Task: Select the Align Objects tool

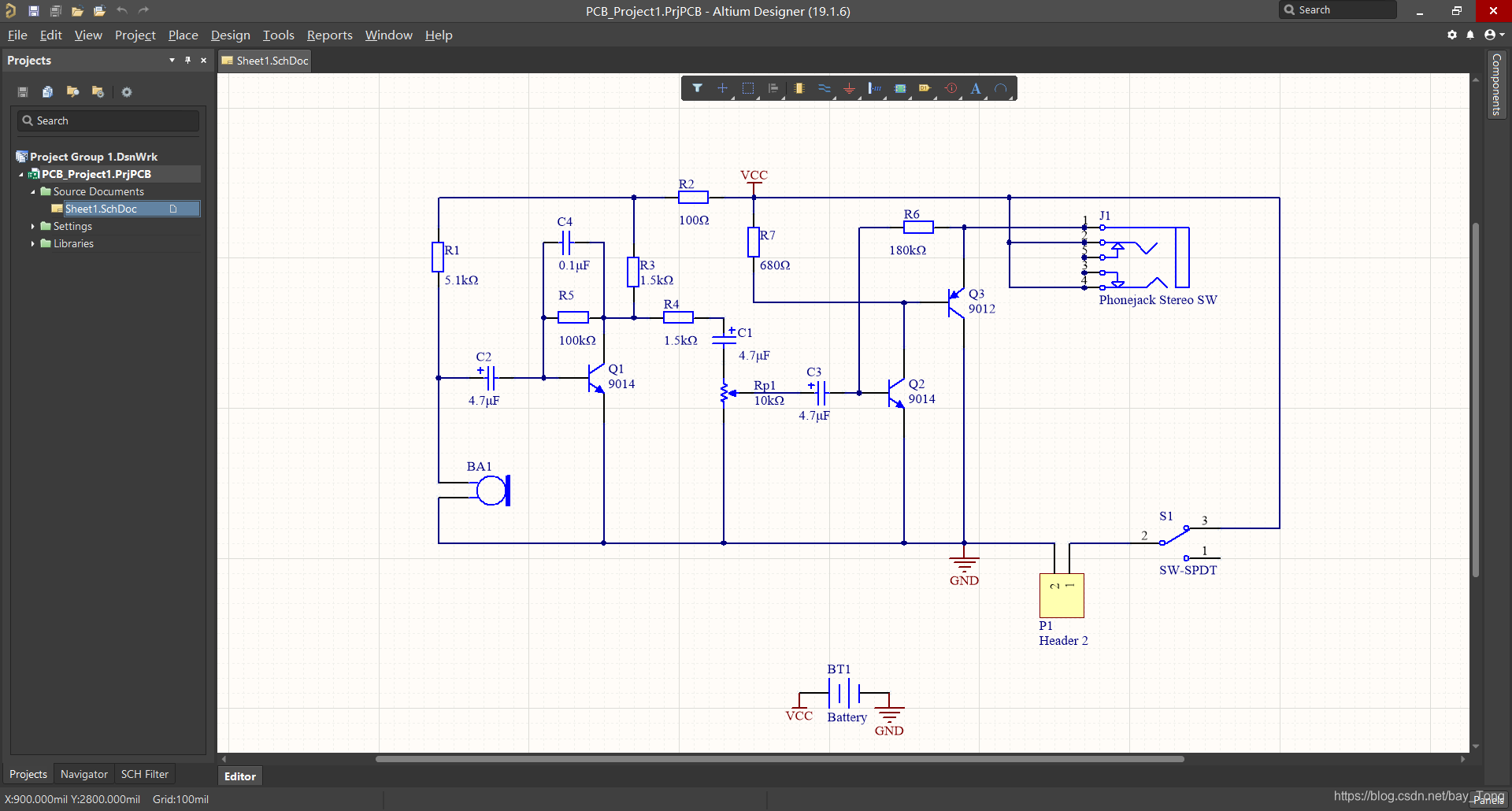Action: [x=773, y=88]
